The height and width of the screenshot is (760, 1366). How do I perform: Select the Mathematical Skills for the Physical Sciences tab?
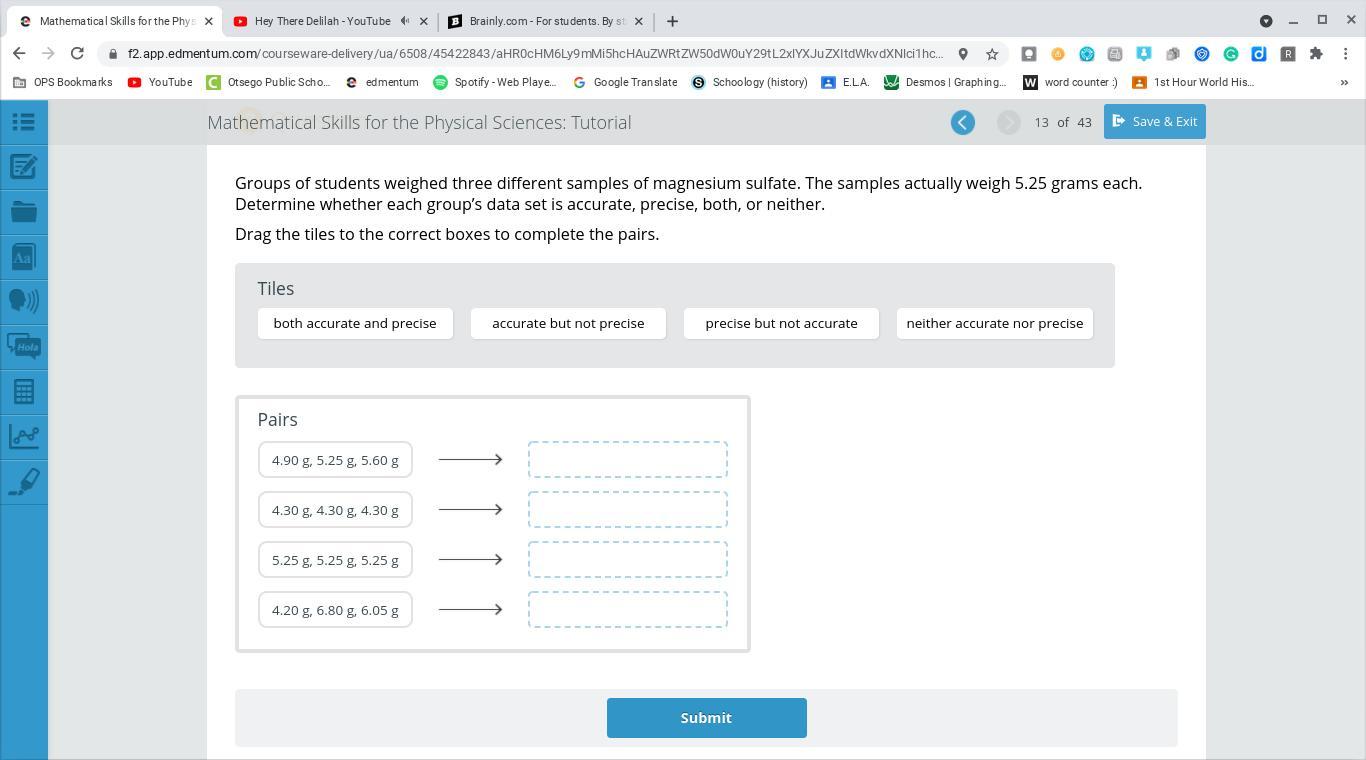coord(117,21)
